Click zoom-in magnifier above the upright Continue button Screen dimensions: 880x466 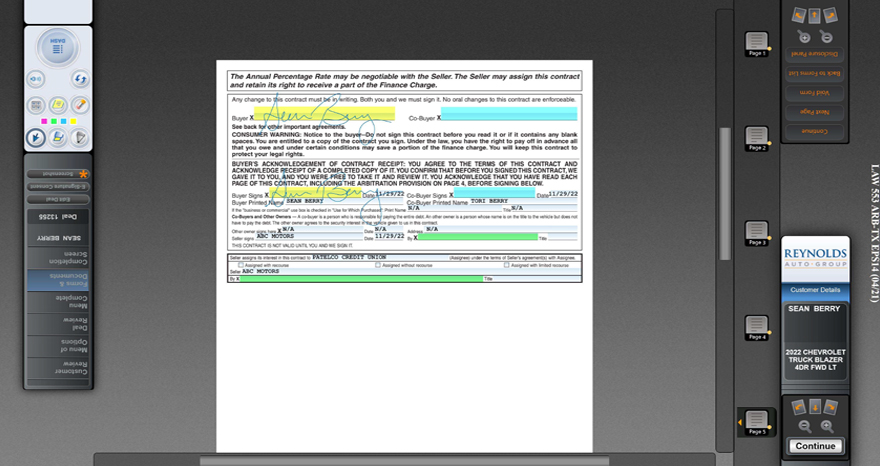pyautogui.click(x=827, y=426)
